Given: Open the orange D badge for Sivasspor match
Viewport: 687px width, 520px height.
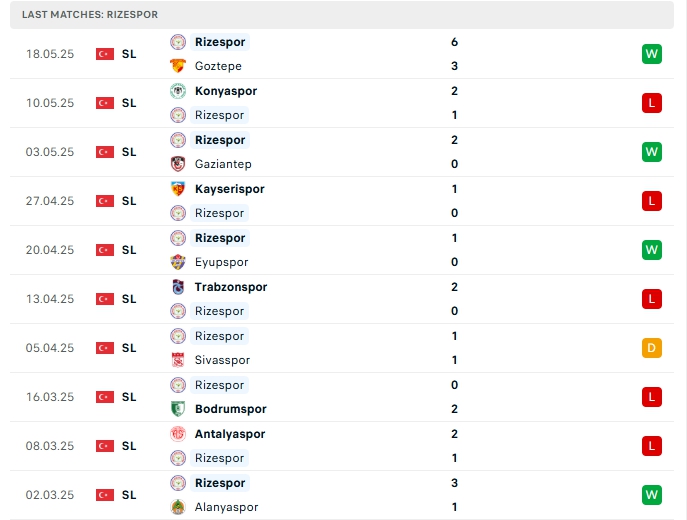Looking at the screenshot, I should point(652,348).
